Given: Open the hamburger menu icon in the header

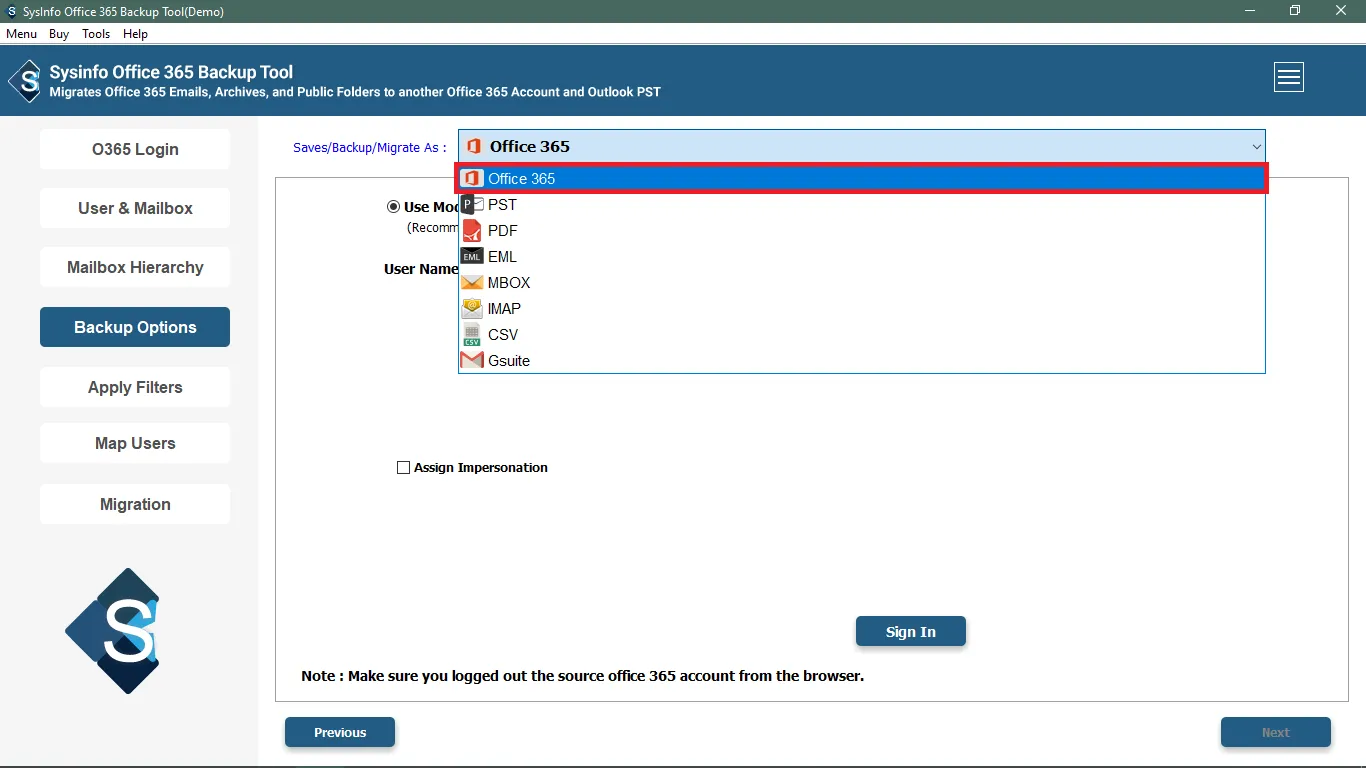Looking at the screenshot, I should 1289,77.
